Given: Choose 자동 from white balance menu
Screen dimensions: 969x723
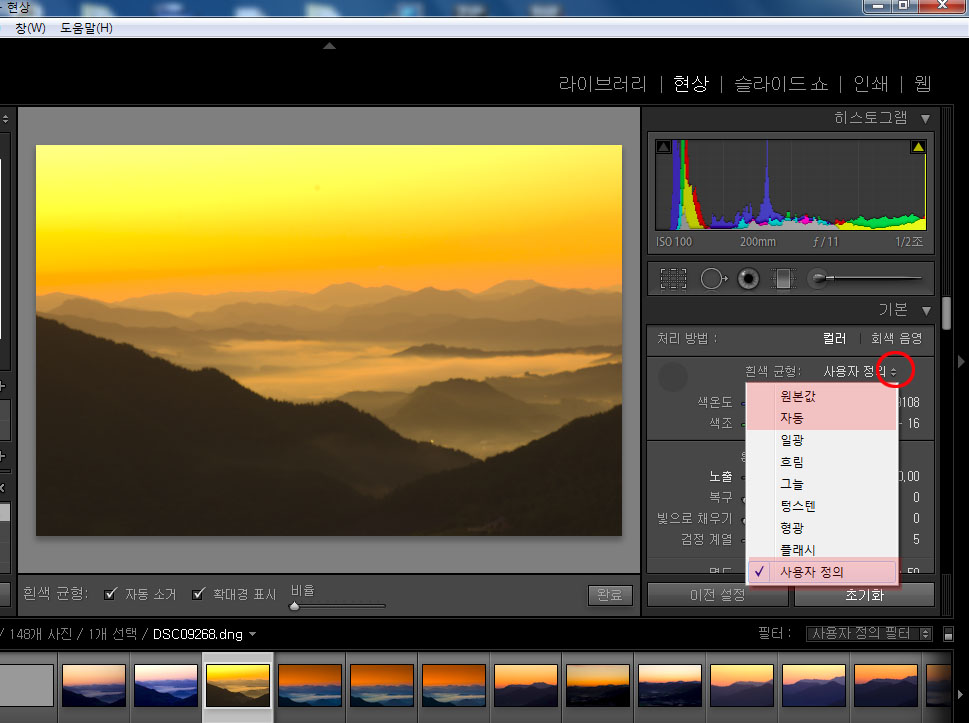Looking at the screenshot, I should coord(792,418).
